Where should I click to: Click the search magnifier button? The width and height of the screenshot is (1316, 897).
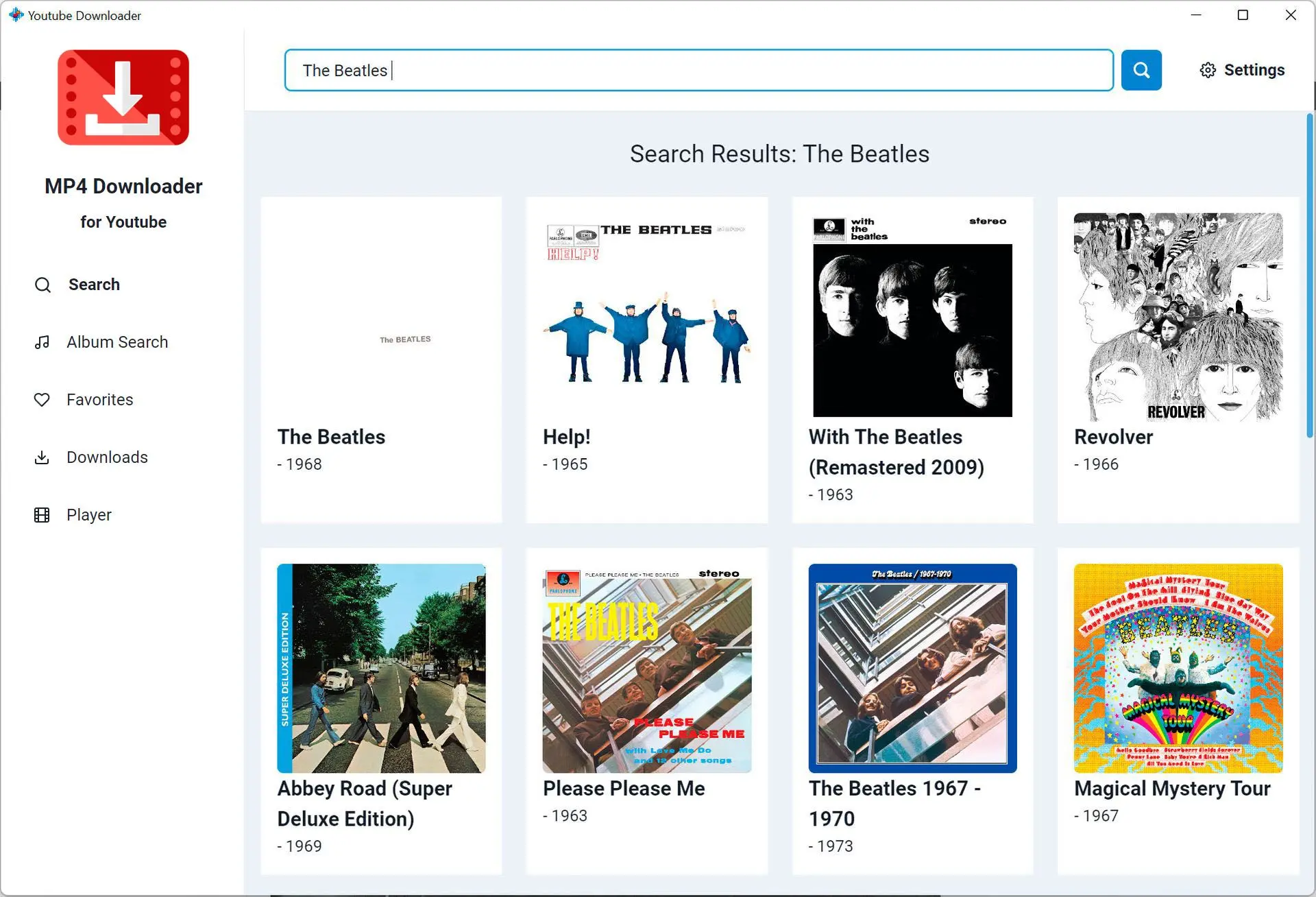[x=1141, y=69]
